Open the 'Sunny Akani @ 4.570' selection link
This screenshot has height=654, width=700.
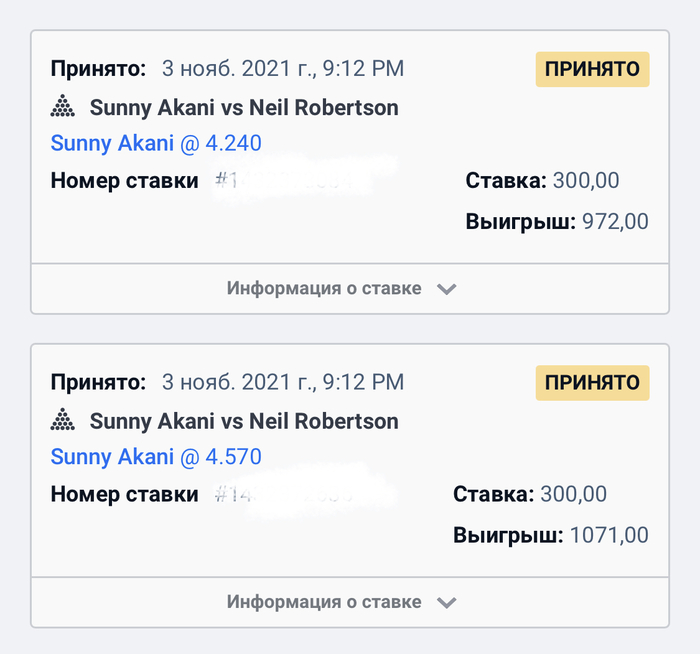coord(156,458)
